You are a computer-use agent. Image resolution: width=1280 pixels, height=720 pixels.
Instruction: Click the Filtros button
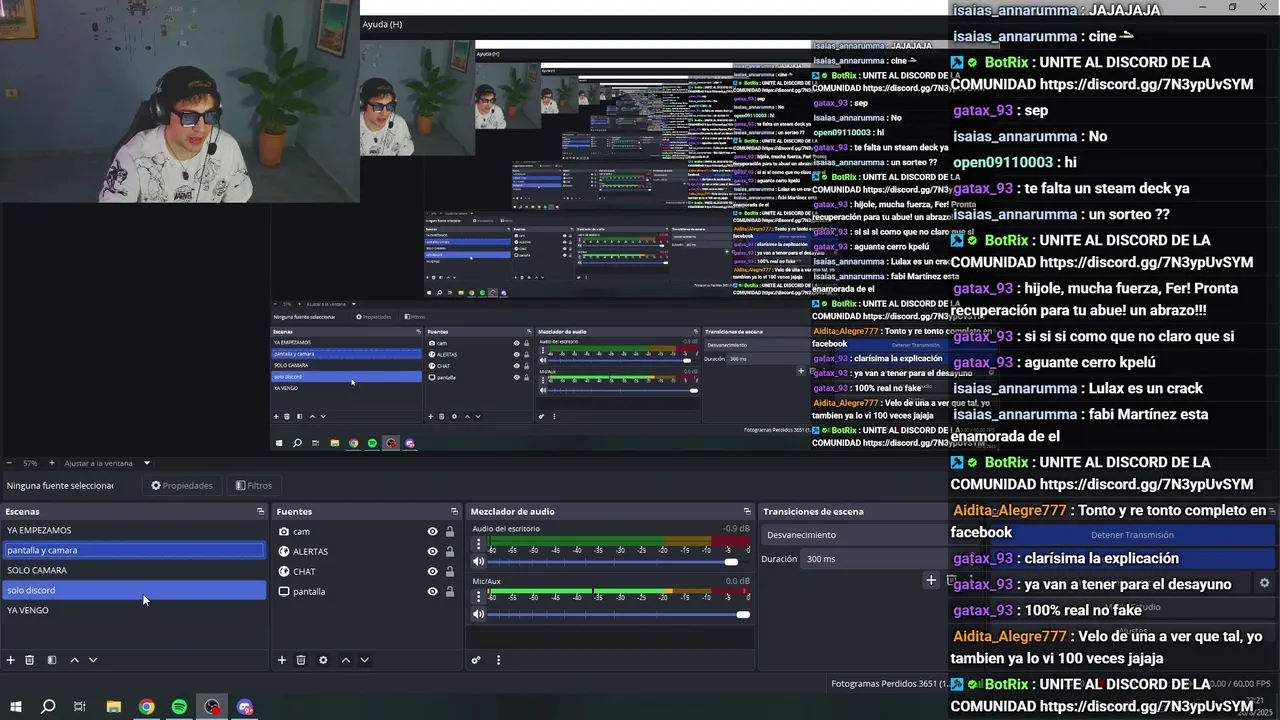(254, 486)
